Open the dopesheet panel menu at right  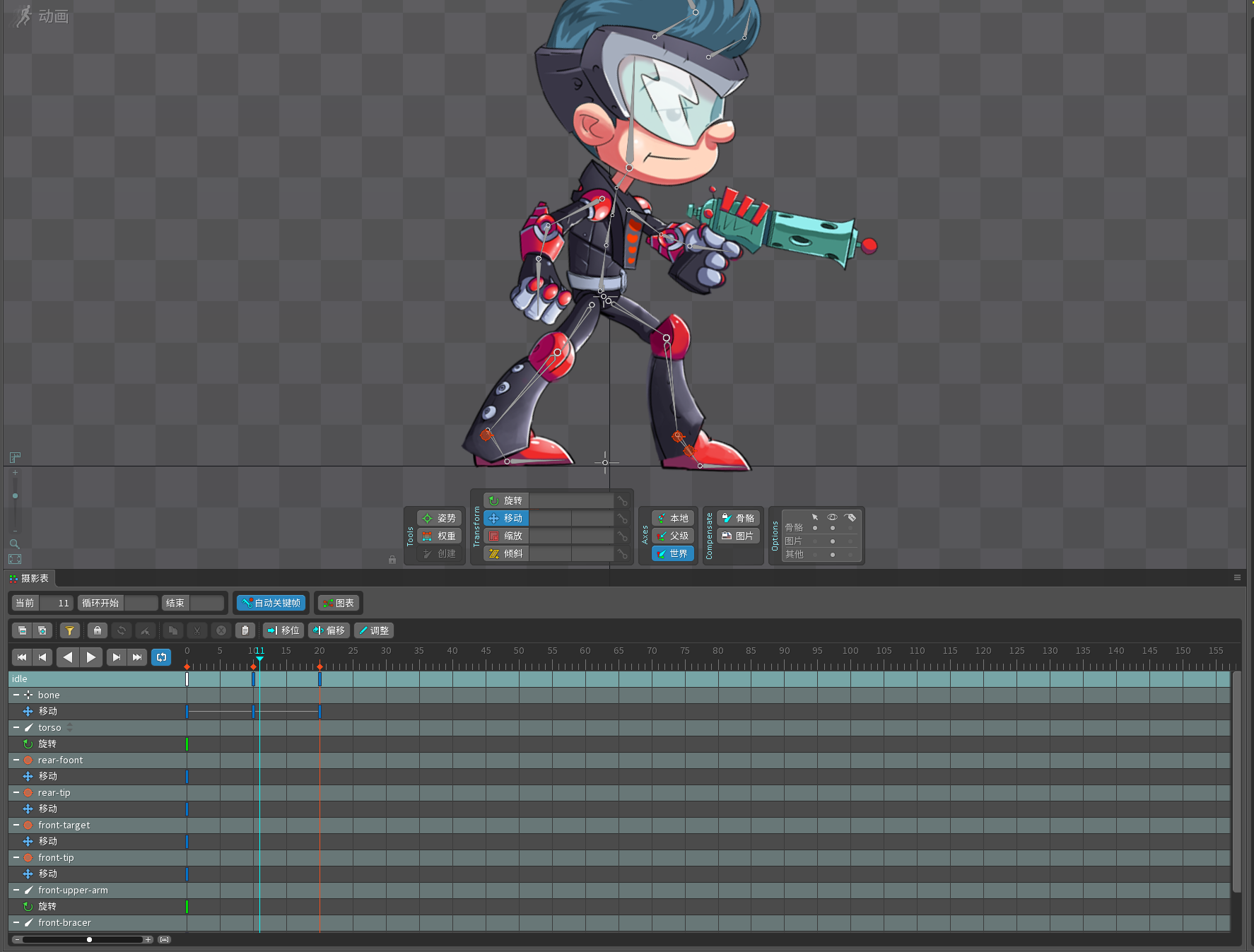point(1237,577)
